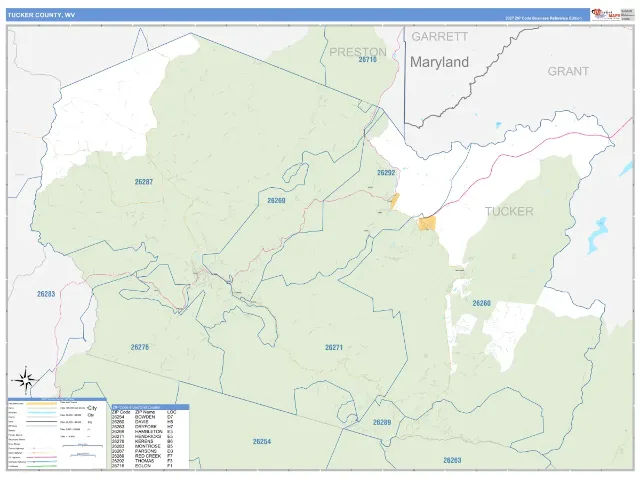Click ZIP code label 26292
Viewport: 640px width, 480px height.
coord(386,173)
